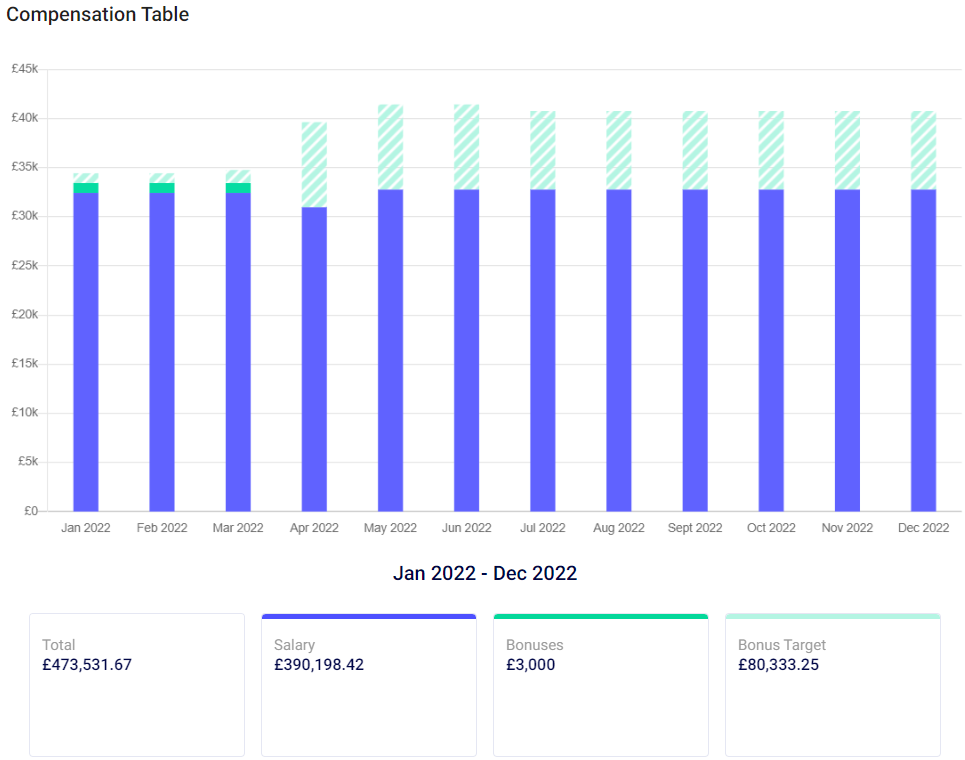Select the Bonus Target summary card
965x760 pixels.
click(832, 685)
